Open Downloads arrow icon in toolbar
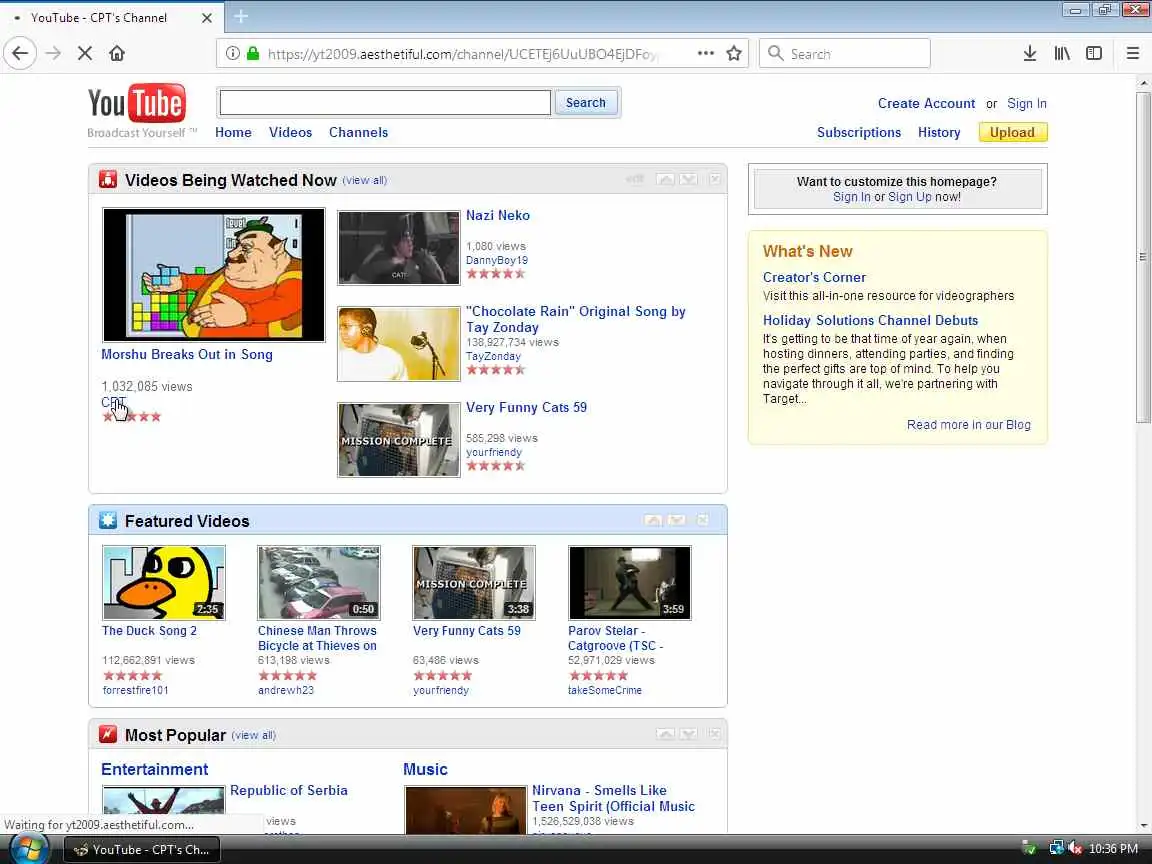Image resolution: width=1152 pixels, height=864 pixels. point(1029,53)
